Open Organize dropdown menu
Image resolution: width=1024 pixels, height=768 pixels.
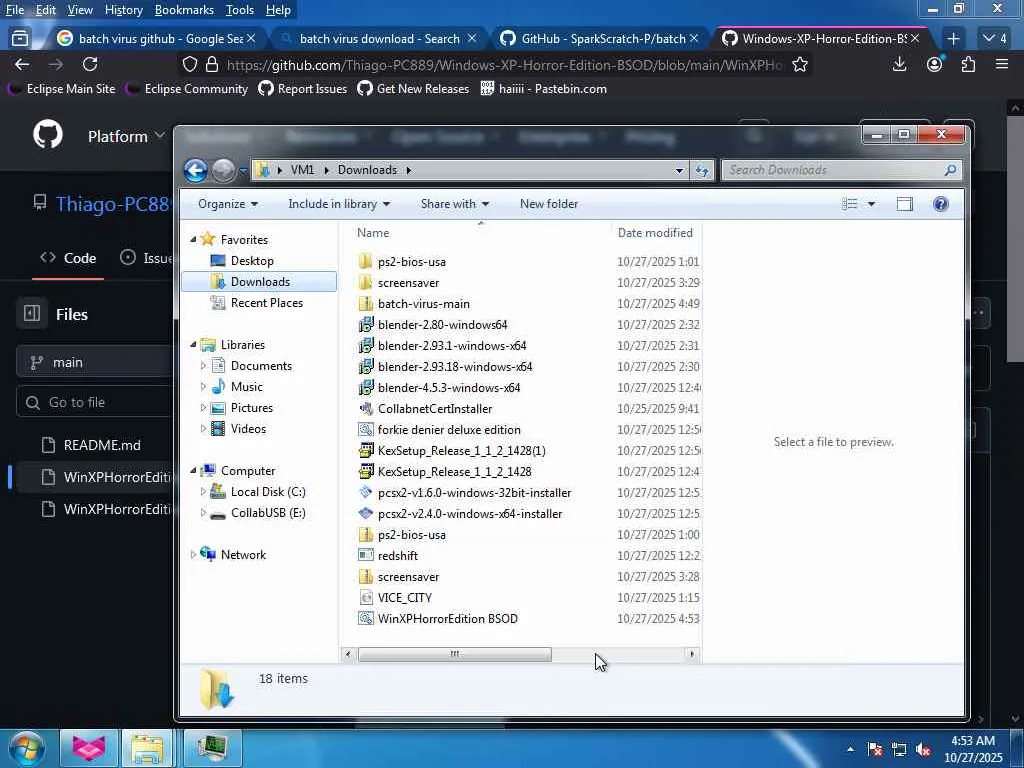[x=228, y=204]
